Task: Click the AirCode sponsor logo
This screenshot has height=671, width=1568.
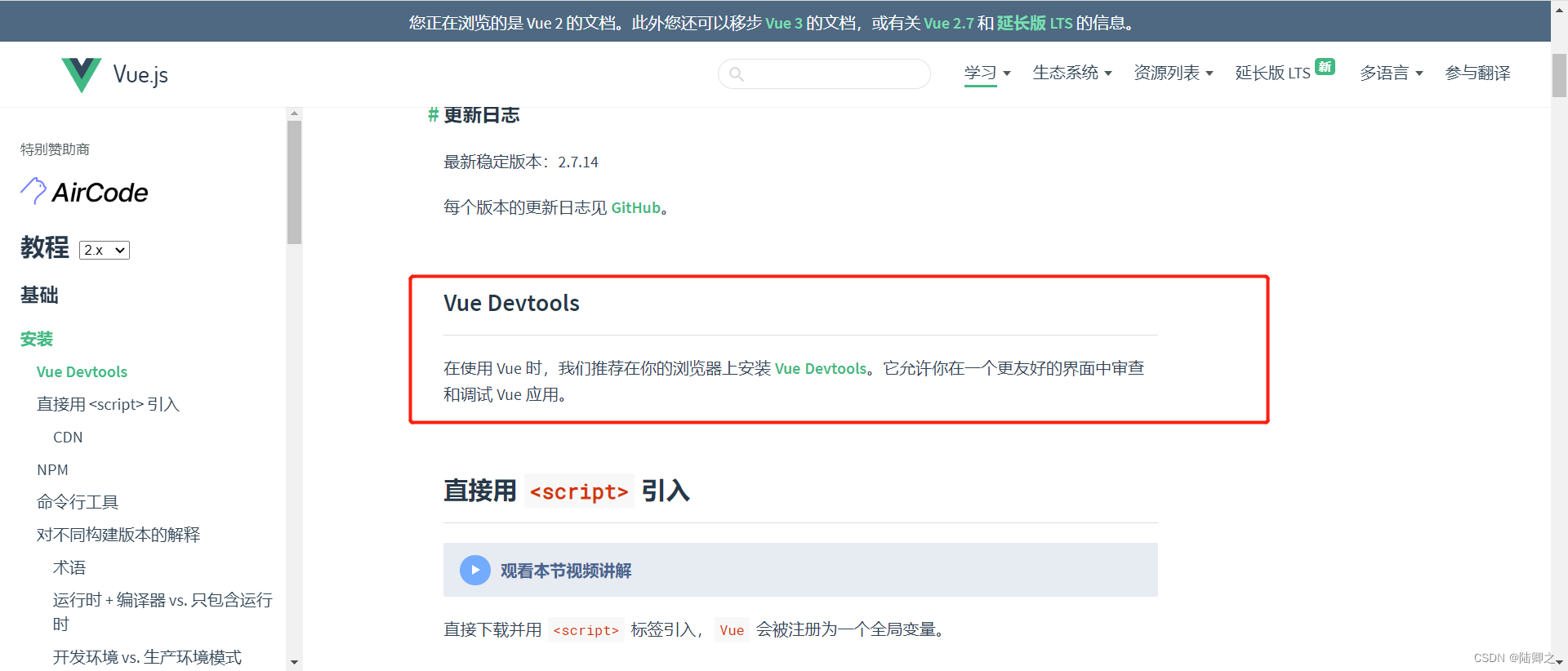Action: [84, 192]
